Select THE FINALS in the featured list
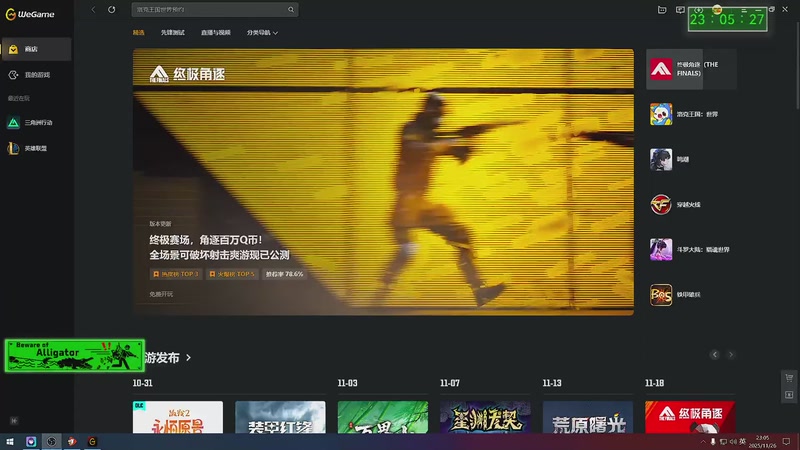Viewport: 800px width, 450px height. click(691, 69)
